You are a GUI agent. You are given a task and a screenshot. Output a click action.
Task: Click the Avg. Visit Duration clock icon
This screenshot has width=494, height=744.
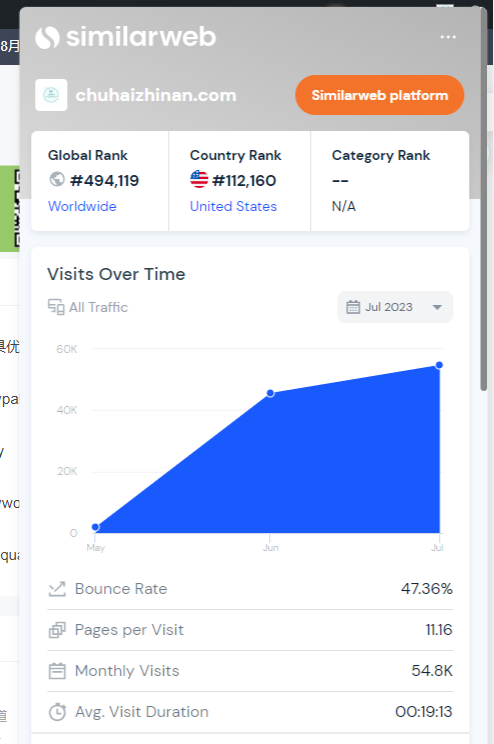tap(57, 712)
